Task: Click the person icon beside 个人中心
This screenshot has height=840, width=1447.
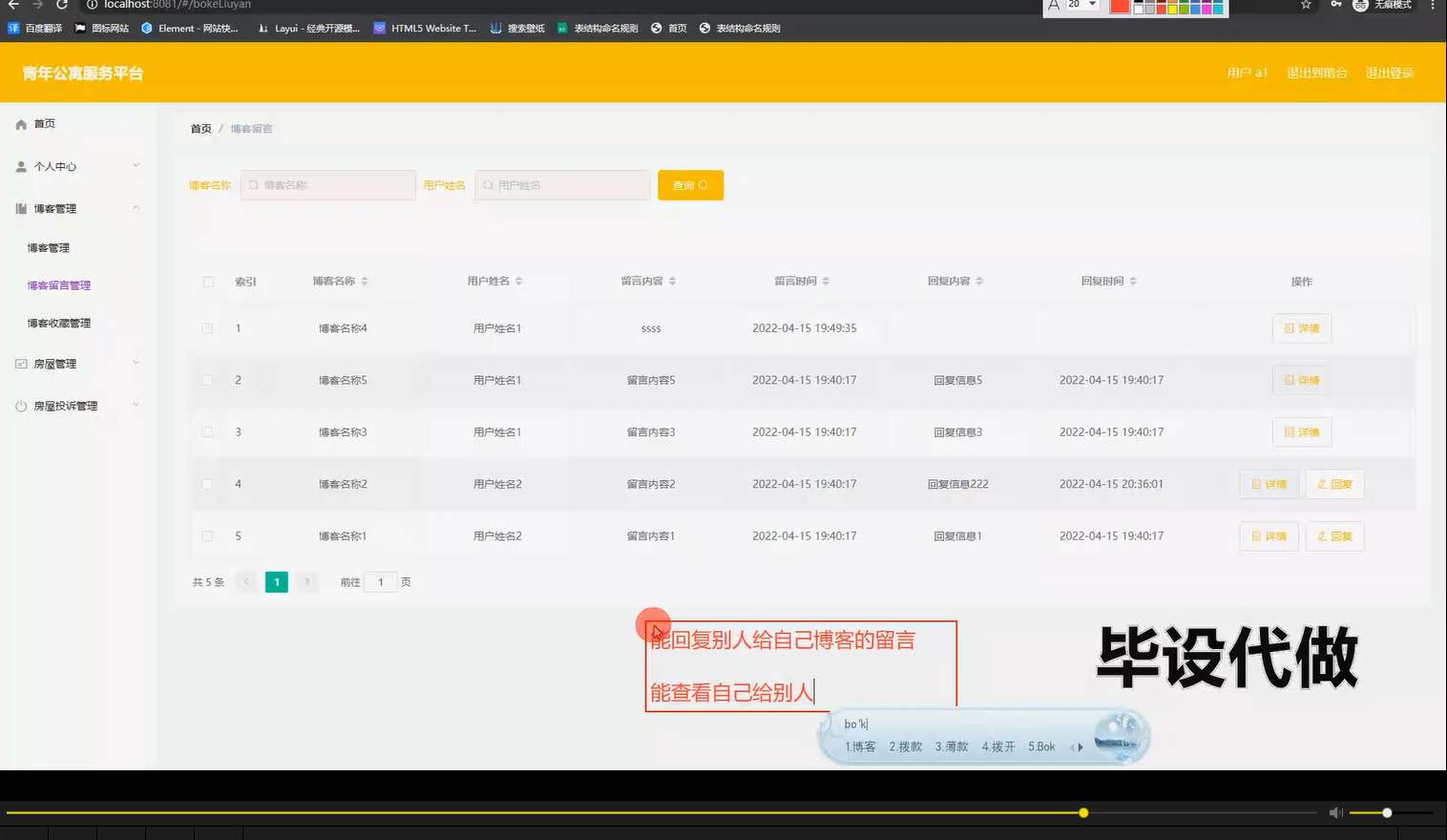Action: tap(21, 166)
